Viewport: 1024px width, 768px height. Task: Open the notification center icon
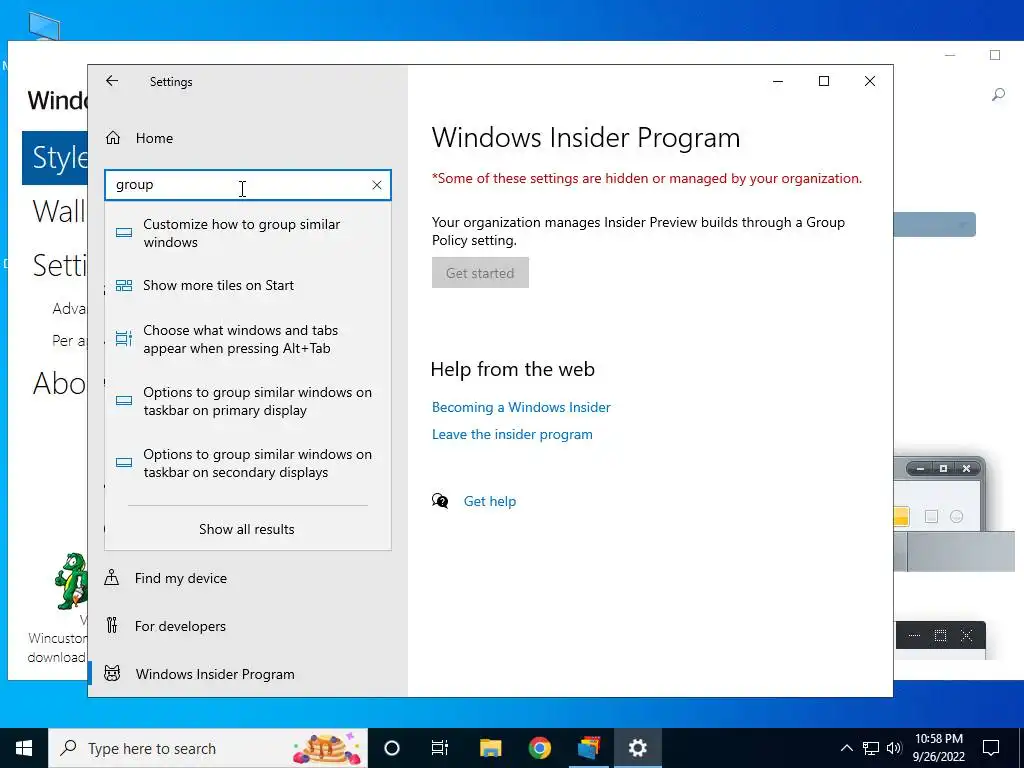tap(991, 748)
